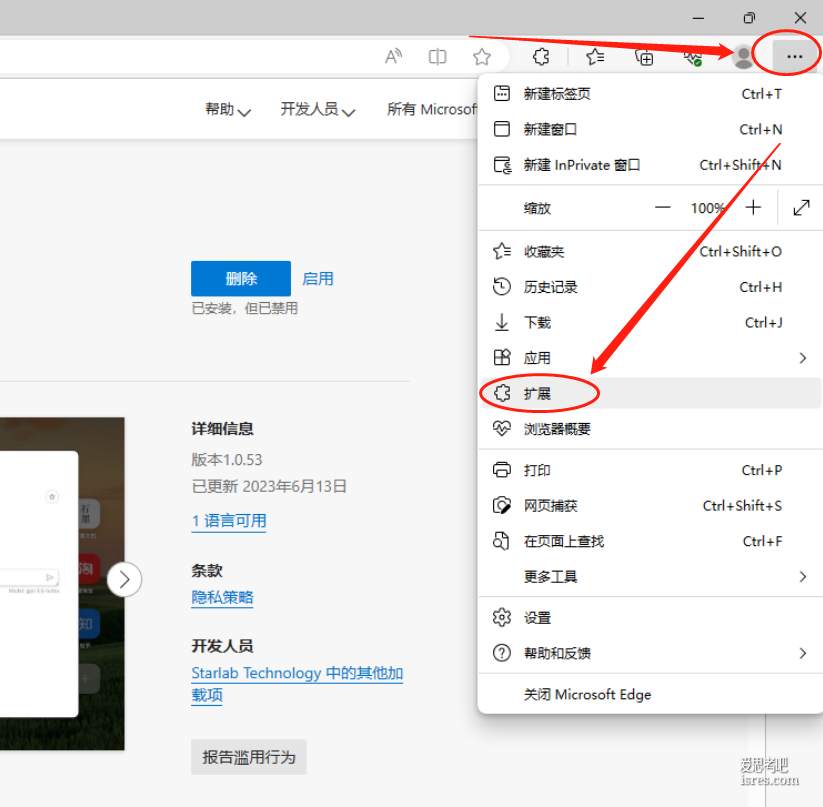Click the 开发人员 heading above Starlab link
This screenshot has height=807, width=823.
click(x=222, y=646)
